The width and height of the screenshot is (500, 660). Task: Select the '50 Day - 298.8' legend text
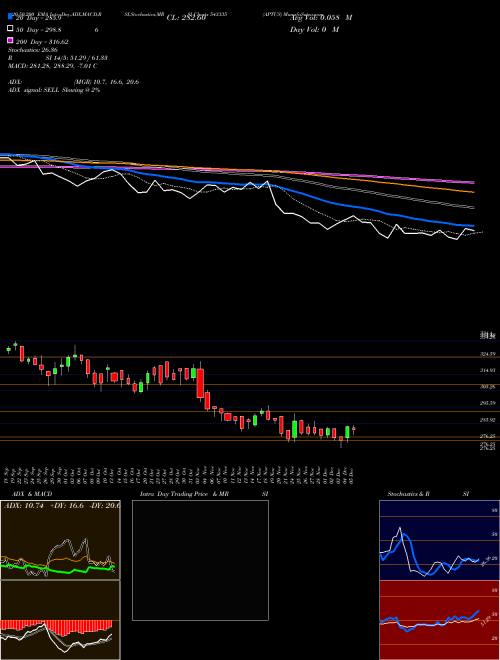[39, 30]
